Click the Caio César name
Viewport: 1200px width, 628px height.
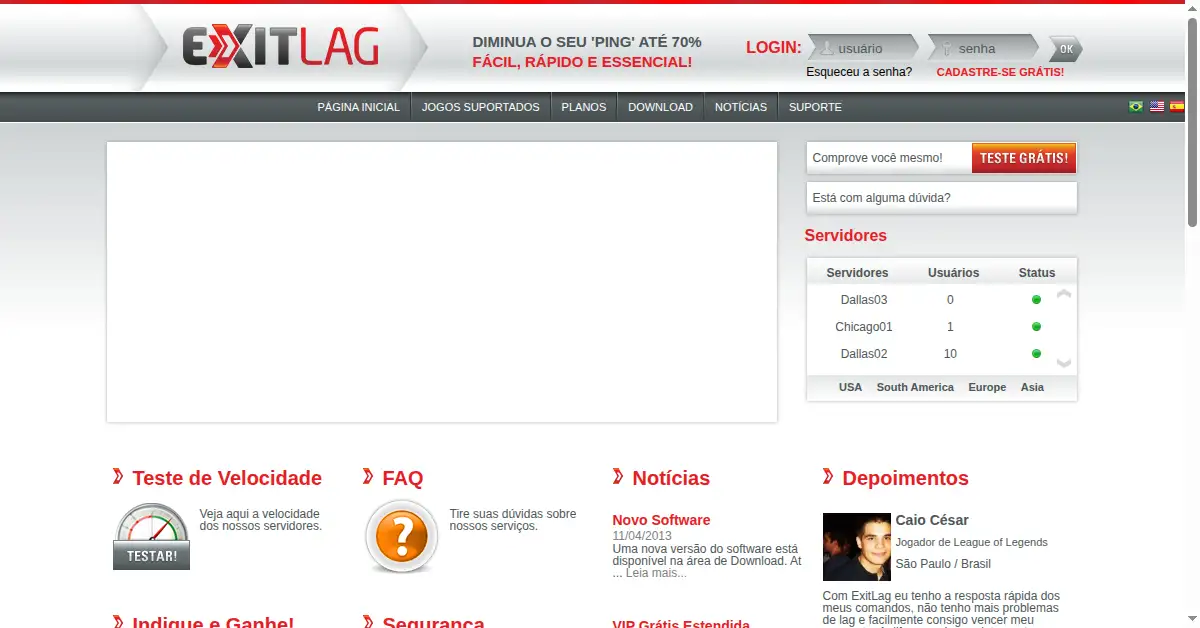coord(932,520)
